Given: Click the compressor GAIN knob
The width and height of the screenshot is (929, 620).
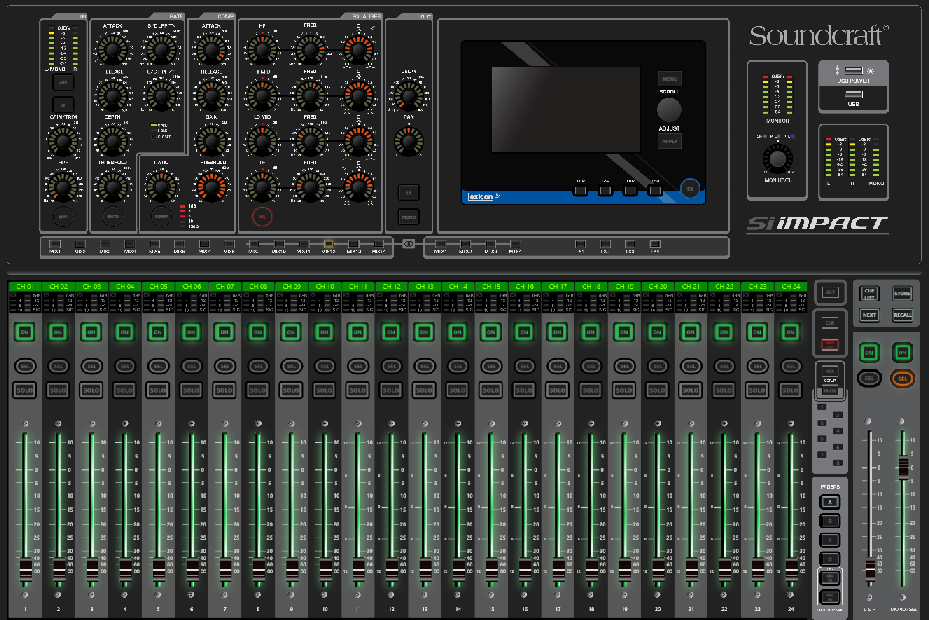Looking at the screenshot, I should (x=211, y=140).
